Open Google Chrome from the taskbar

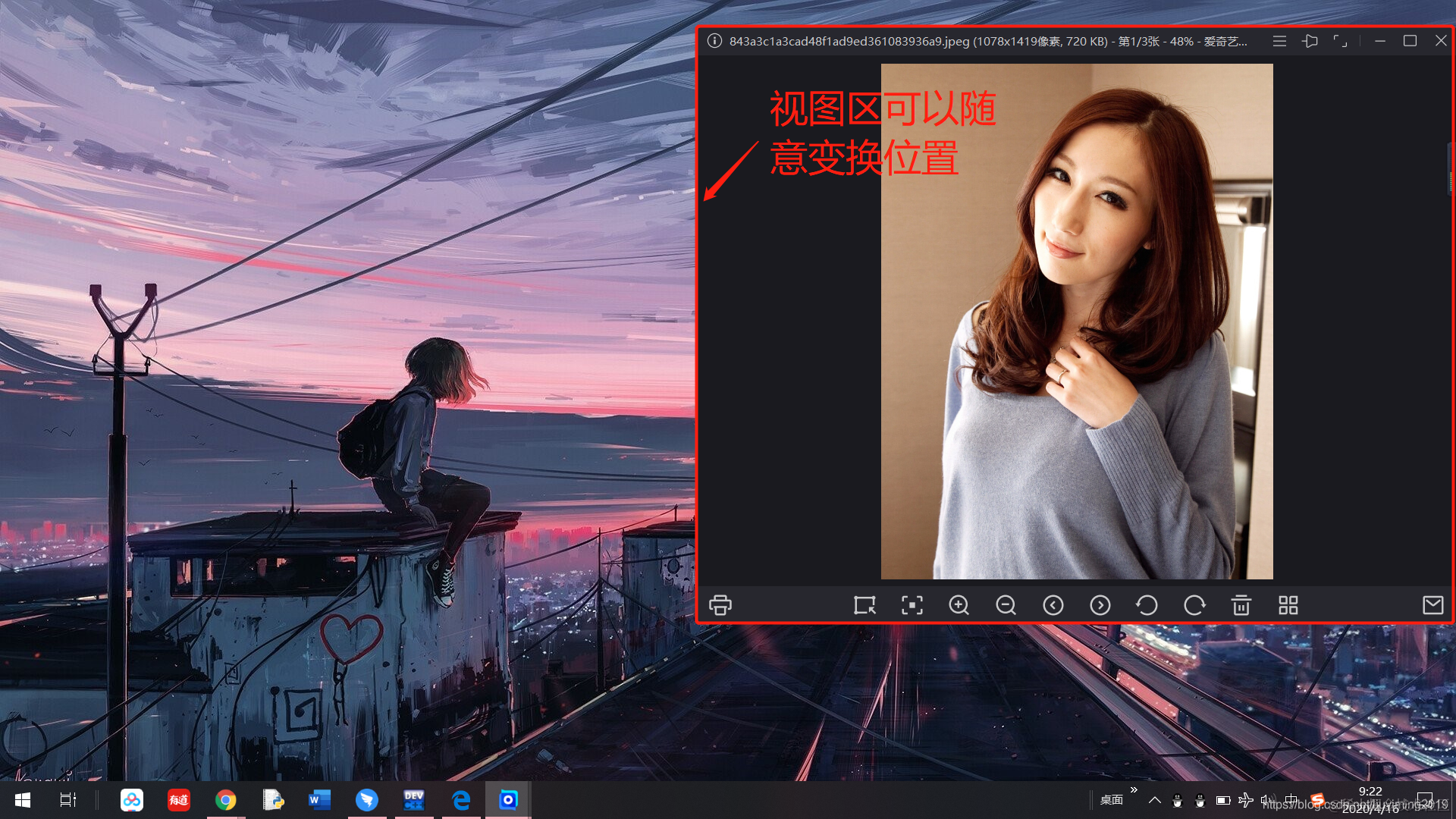pos(225,800)
